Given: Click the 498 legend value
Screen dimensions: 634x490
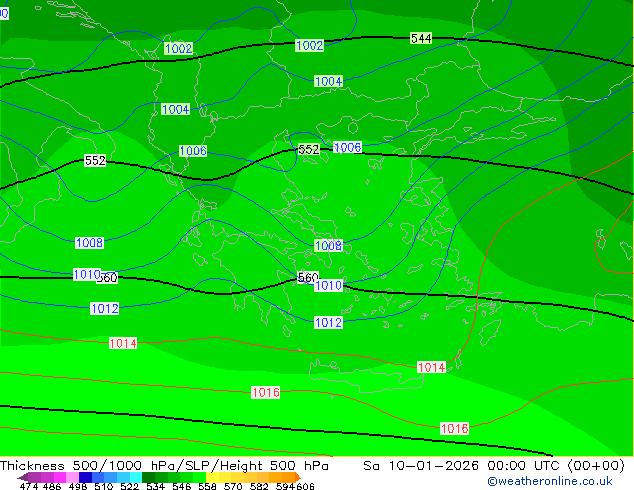Looking at the screenshot, I should [x=78, y=486].
